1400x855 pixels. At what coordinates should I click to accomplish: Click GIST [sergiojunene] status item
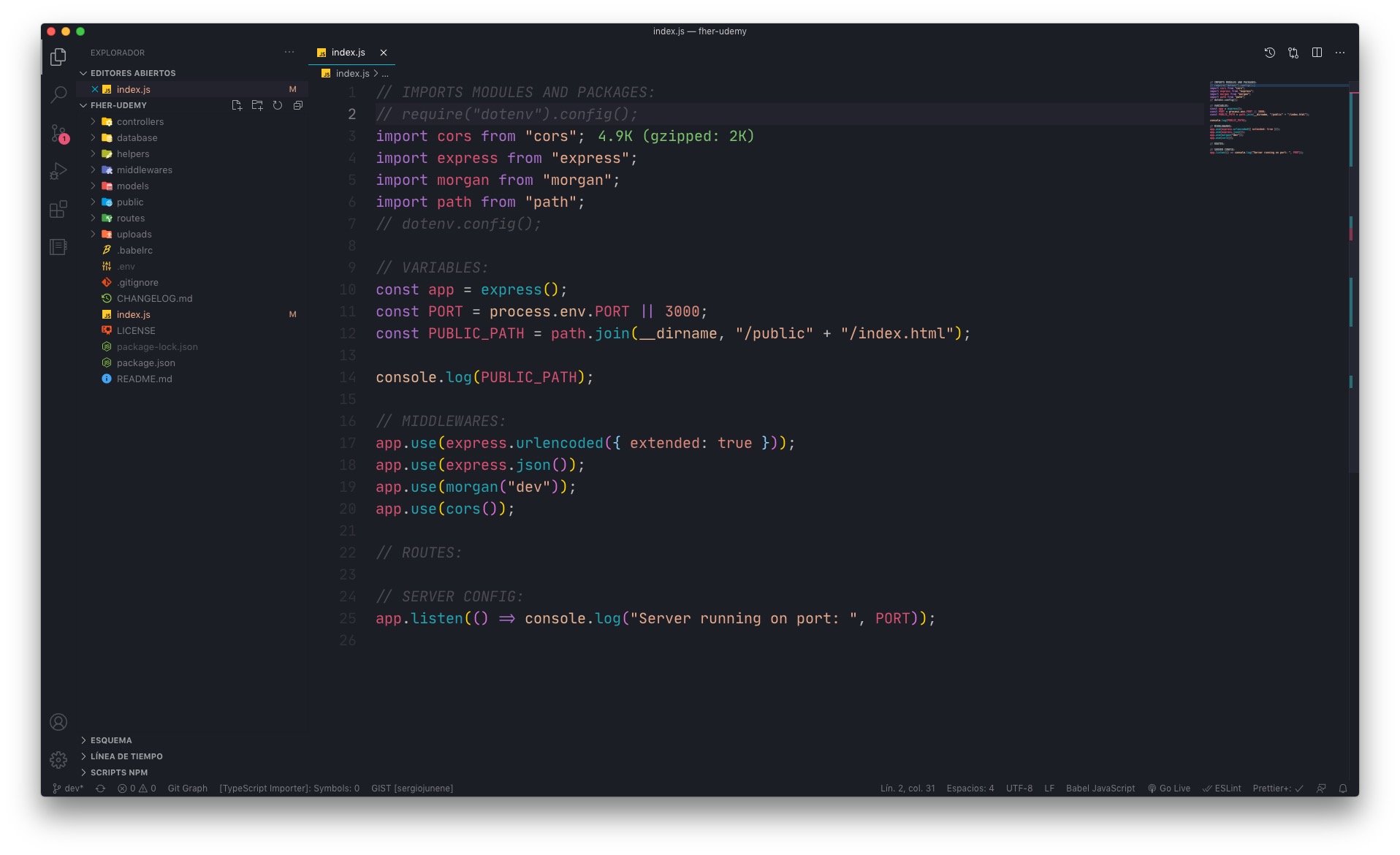click(x=412, y=788)
